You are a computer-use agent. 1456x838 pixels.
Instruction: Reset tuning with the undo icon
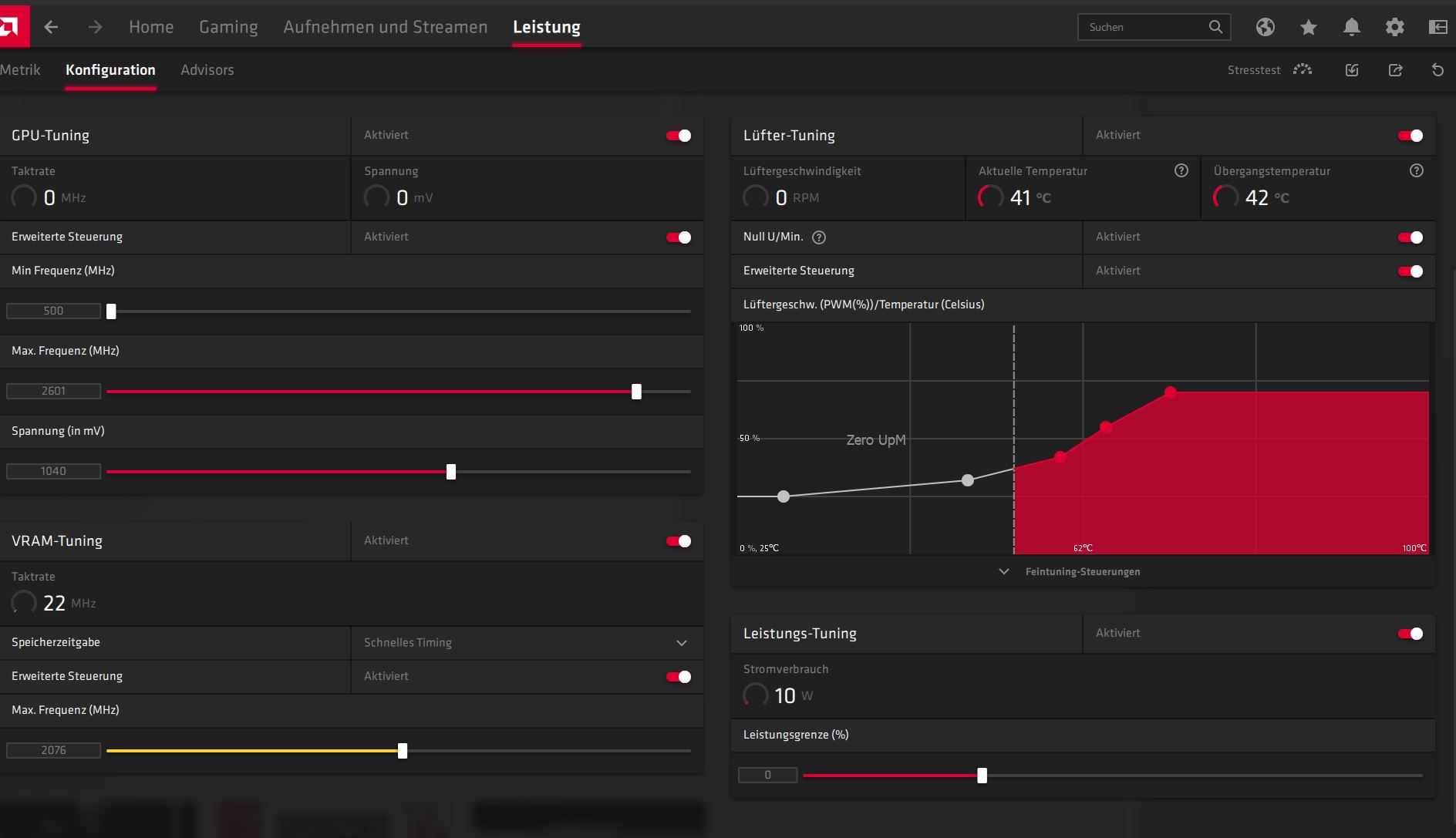click(x=1437, y=70)
